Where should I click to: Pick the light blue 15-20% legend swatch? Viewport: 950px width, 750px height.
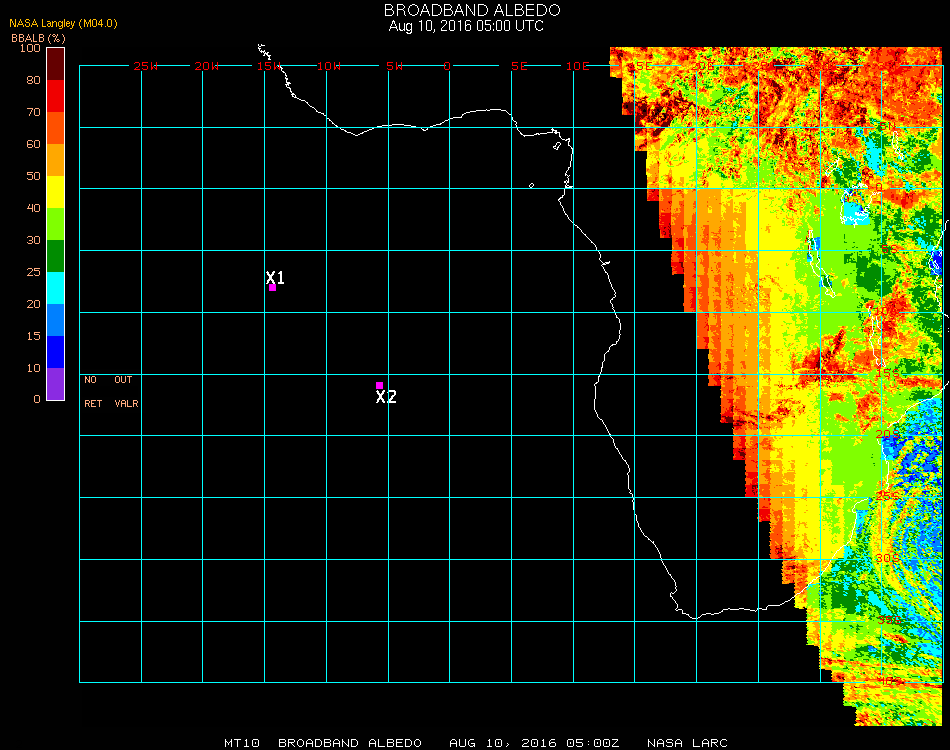[x=55, y=320]
